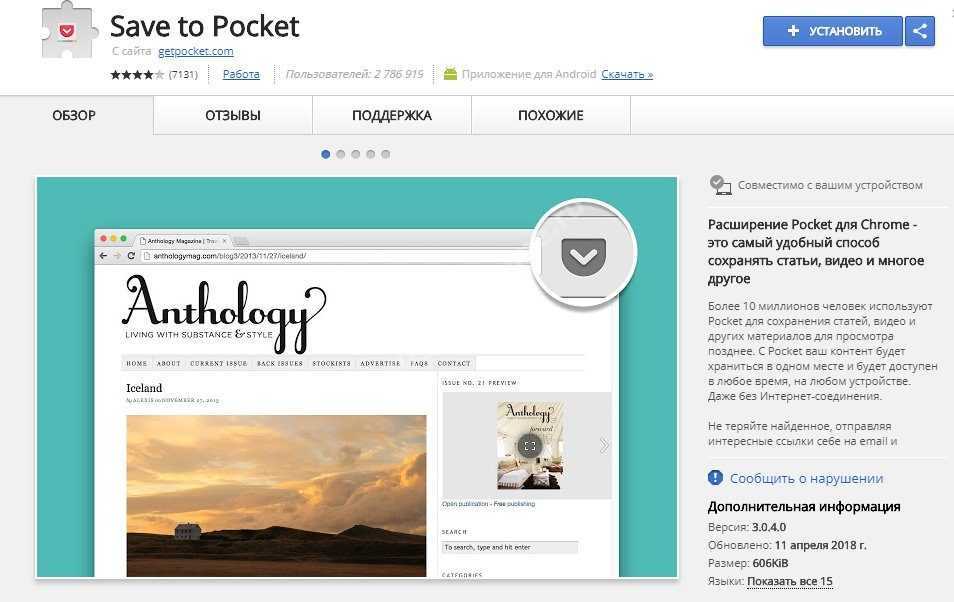The height and width of the screenshot is (602, 954).
Task: Open the getpocket.com site link
Action: click(x=195, y=51)
